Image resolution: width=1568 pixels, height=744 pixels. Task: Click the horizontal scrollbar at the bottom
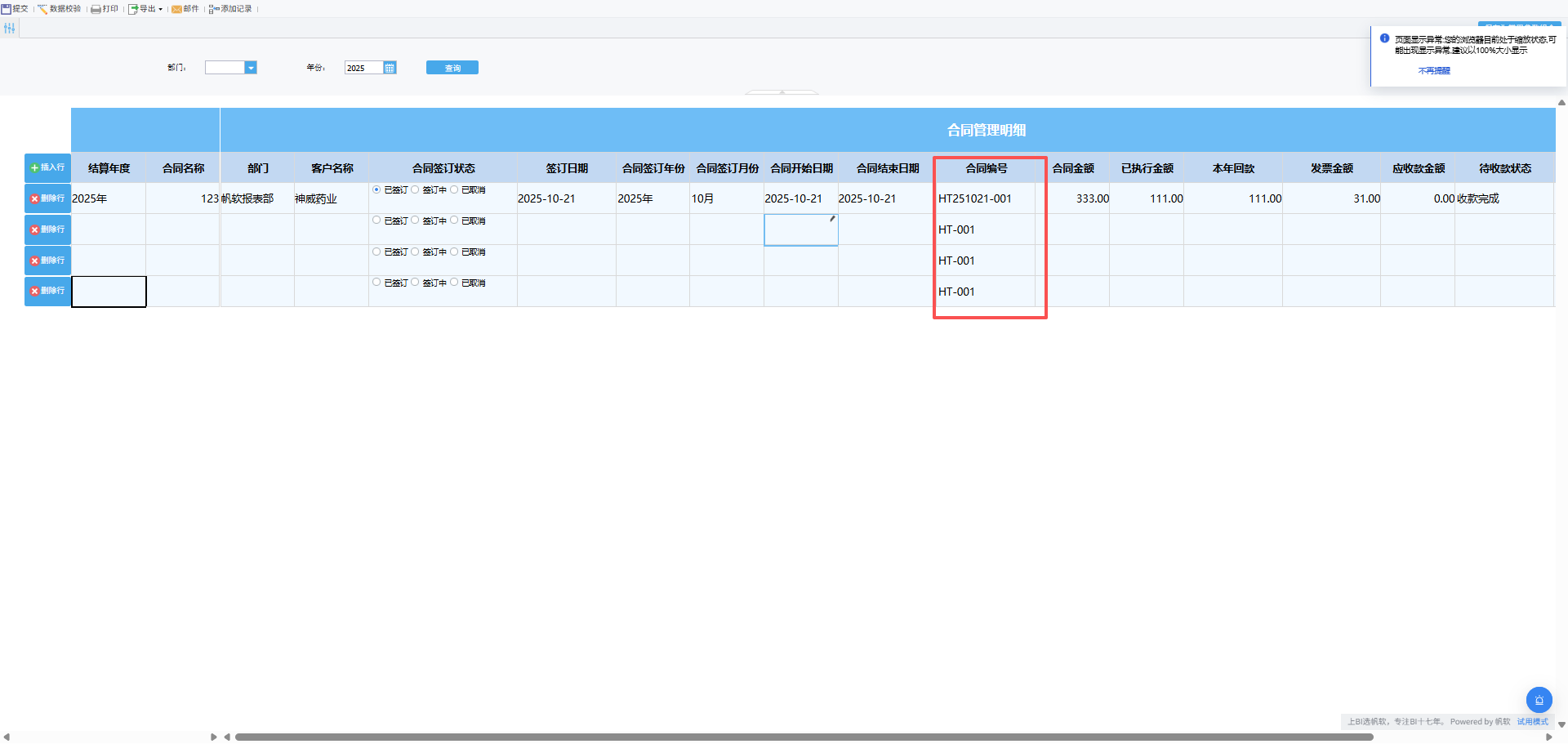pos(804,737)
